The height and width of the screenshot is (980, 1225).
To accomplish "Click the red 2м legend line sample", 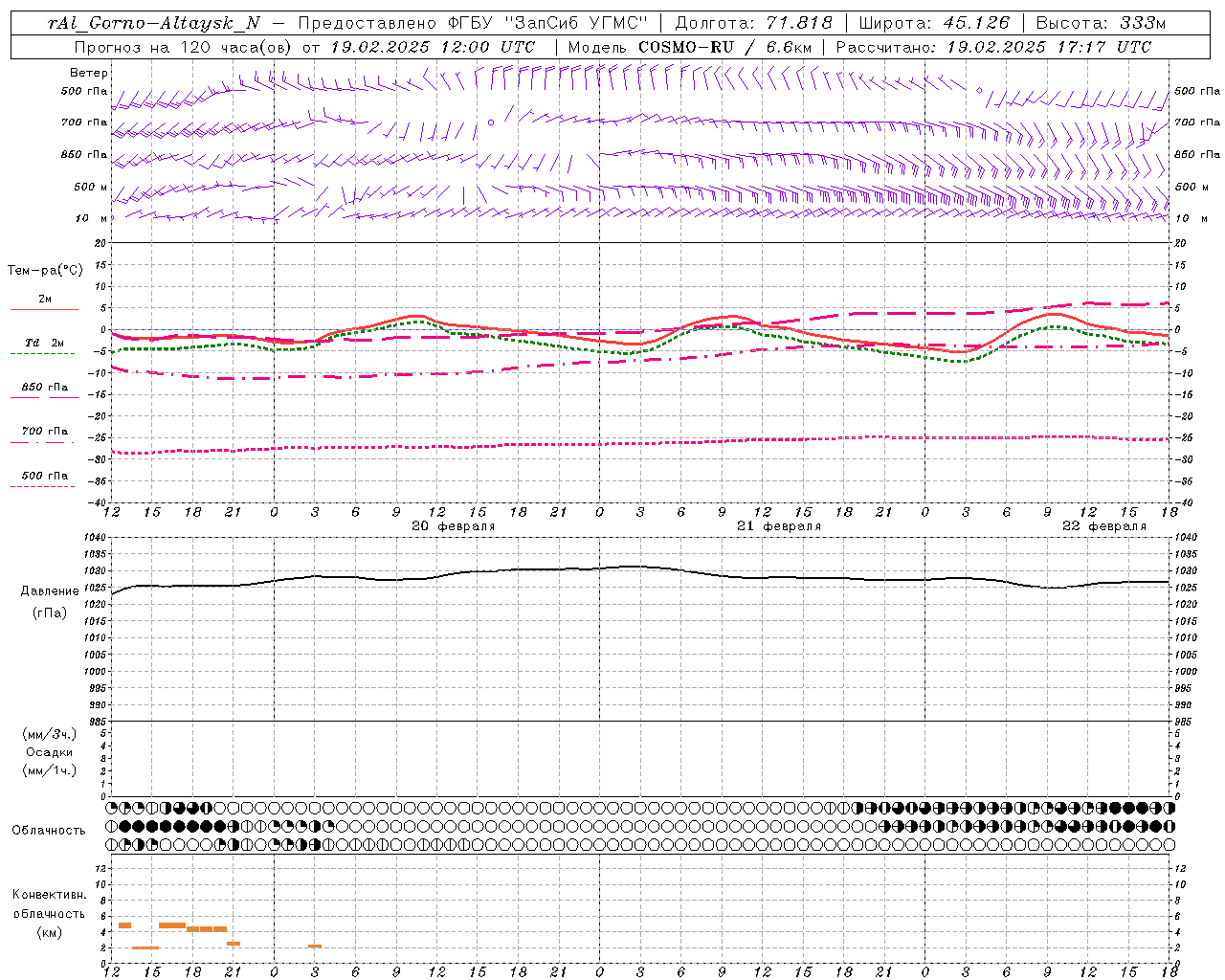I will pos(44,309).
